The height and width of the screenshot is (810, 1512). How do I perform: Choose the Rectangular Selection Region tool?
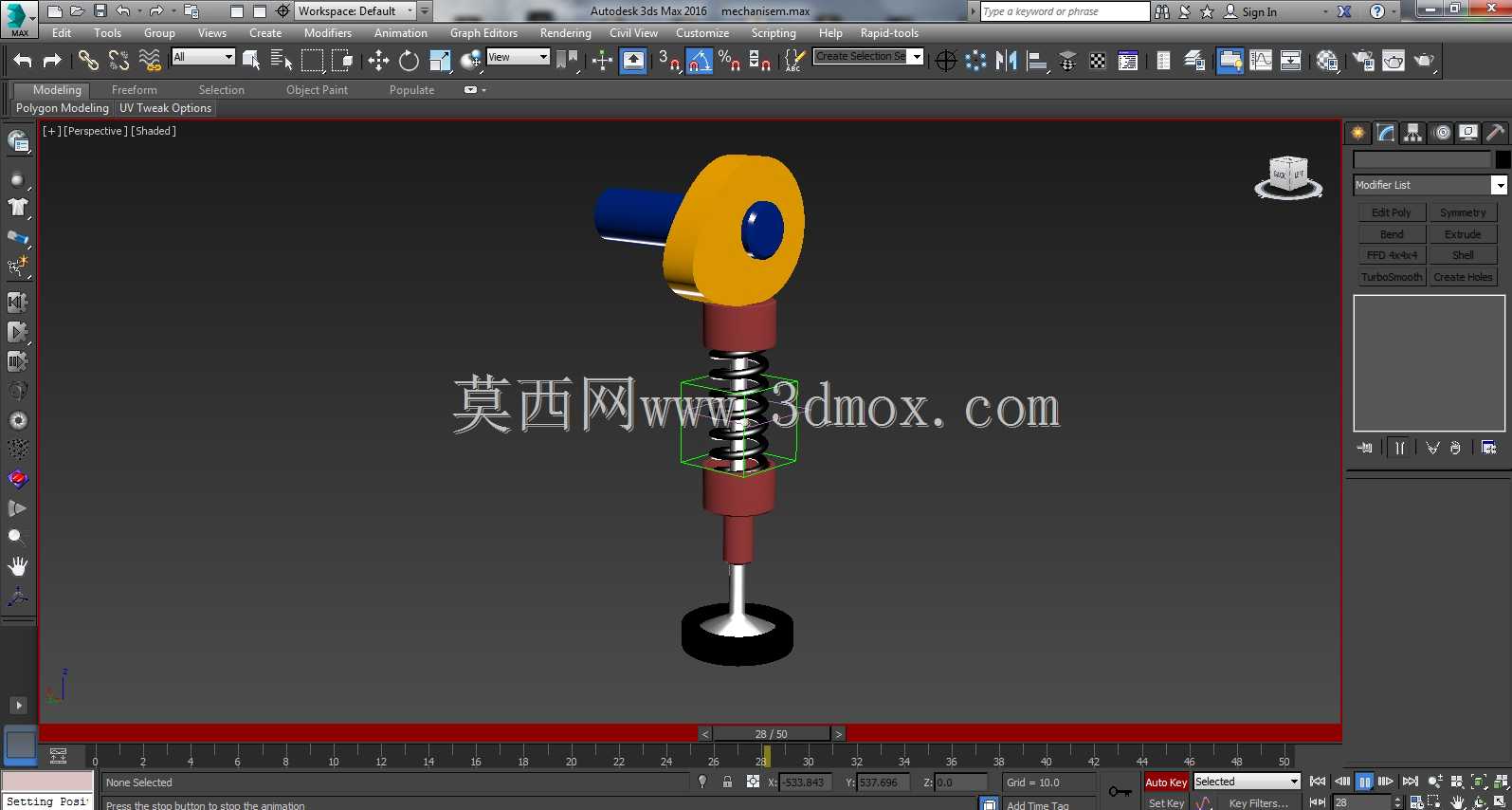coord(312,61)
